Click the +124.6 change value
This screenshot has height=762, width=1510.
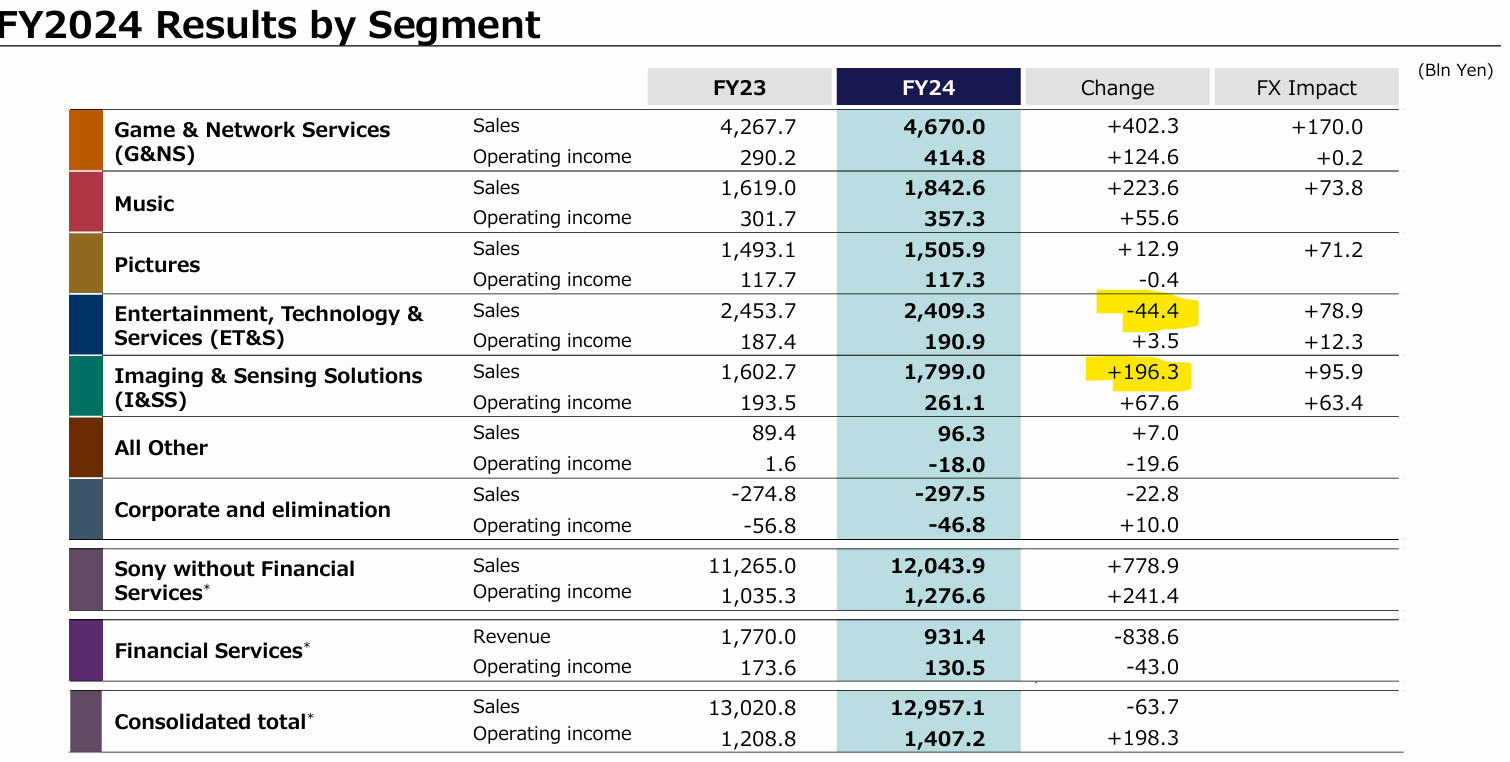pos(1143,158)
